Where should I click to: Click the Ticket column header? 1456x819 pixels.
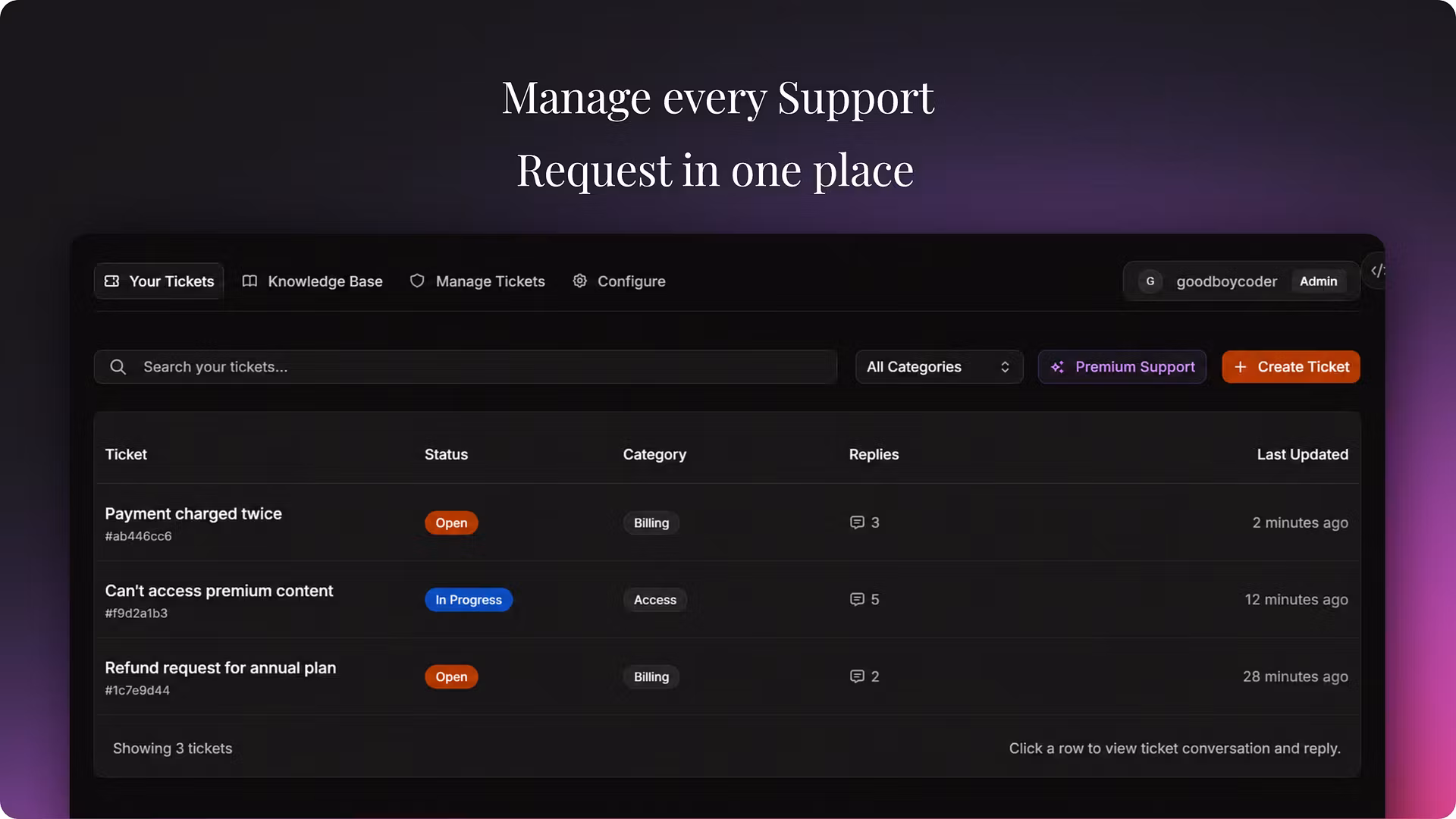(x=126, y=454)
